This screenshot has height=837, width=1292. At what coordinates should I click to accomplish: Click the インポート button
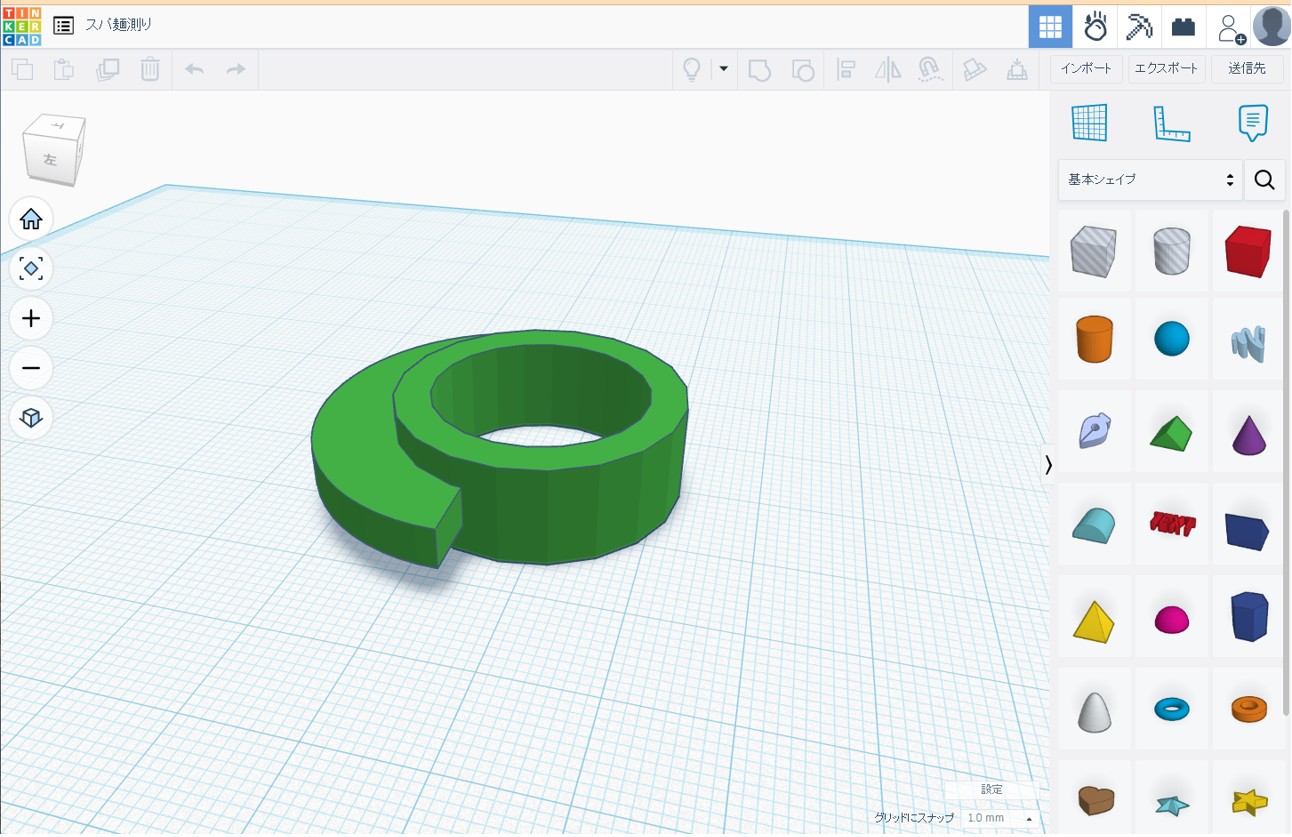[1086, 69]
